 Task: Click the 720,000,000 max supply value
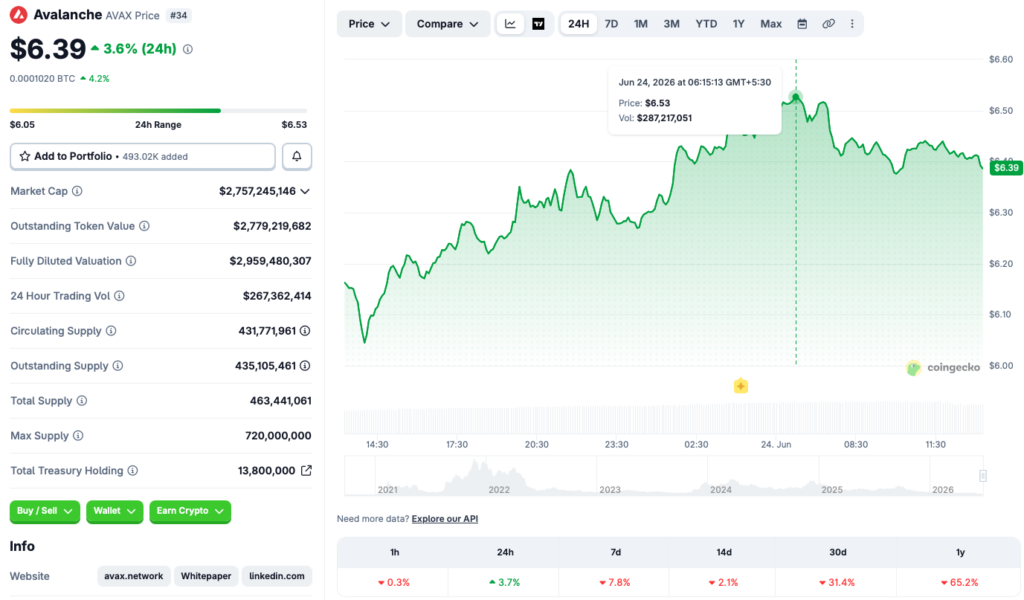tap(278, 435)
